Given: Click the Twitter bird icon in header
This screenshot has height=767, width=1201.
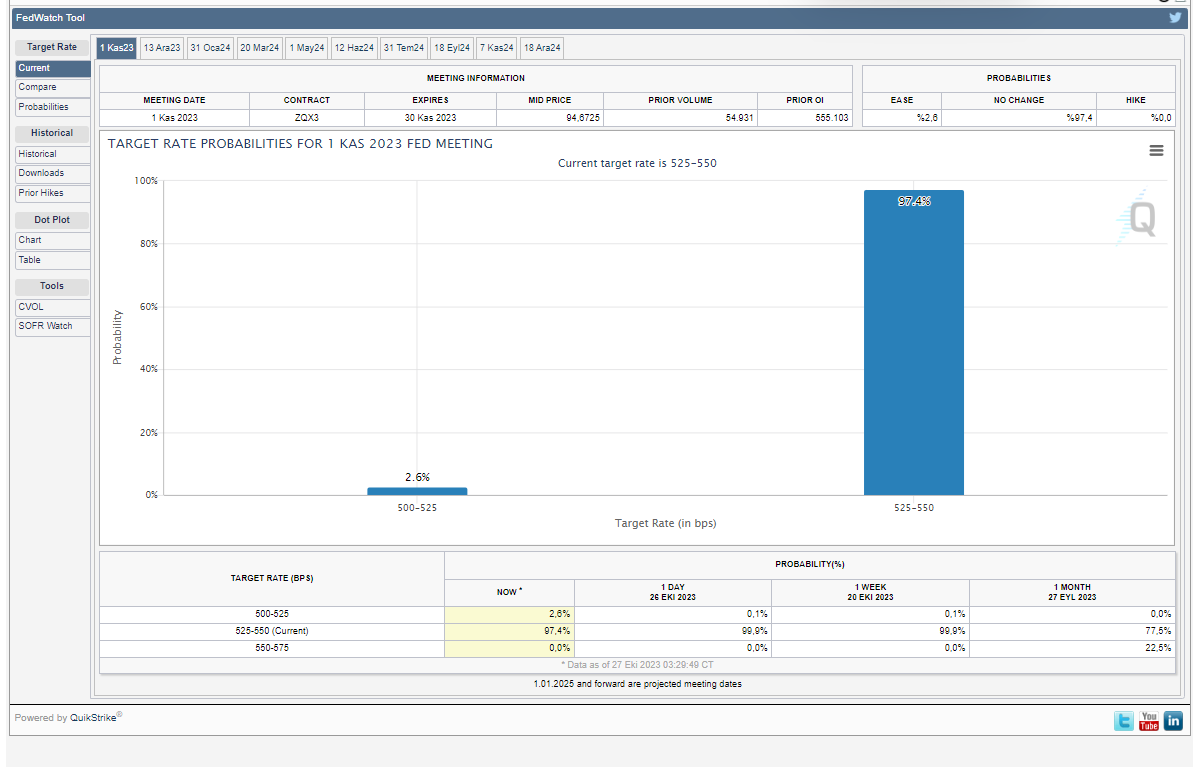Looking at the screenshot, I should click(1176, 17).
